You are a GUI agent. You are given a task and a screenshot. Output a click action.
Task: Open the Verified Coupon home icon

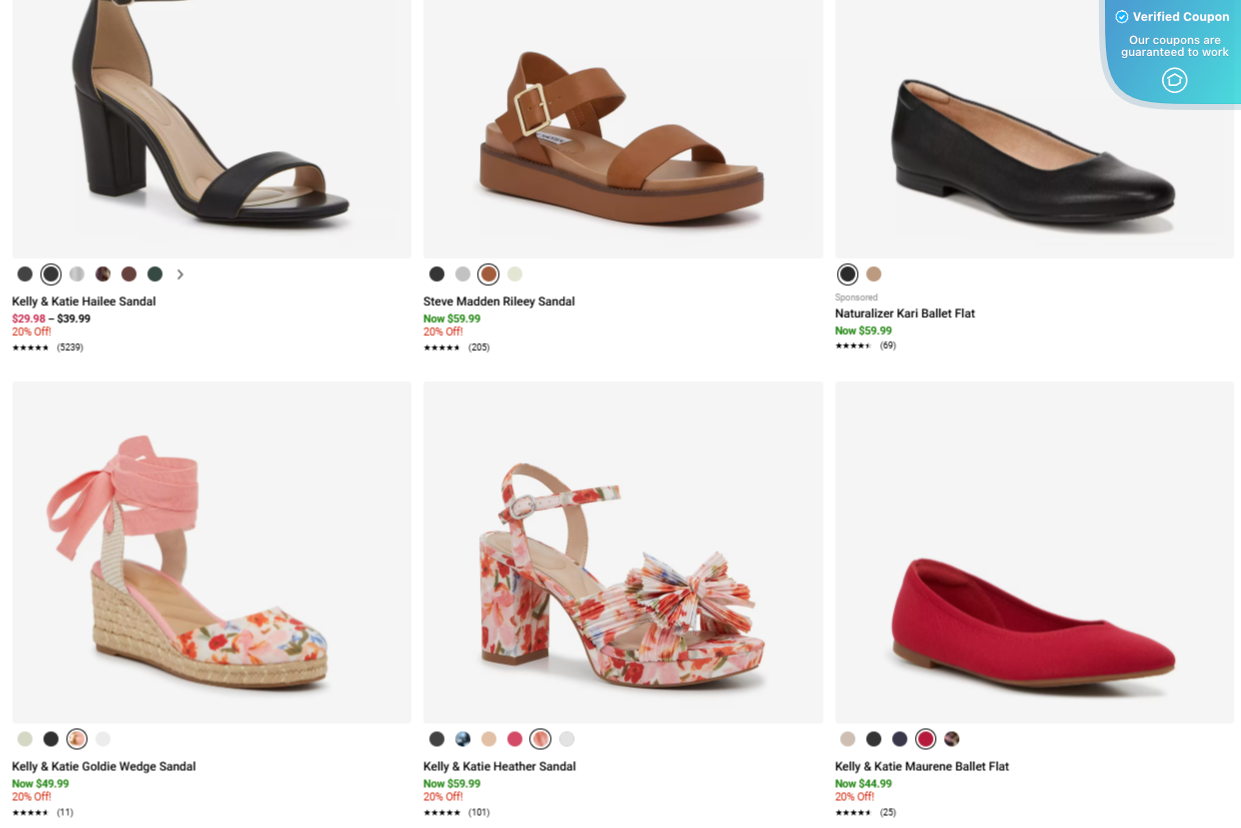pos(1174,80)
